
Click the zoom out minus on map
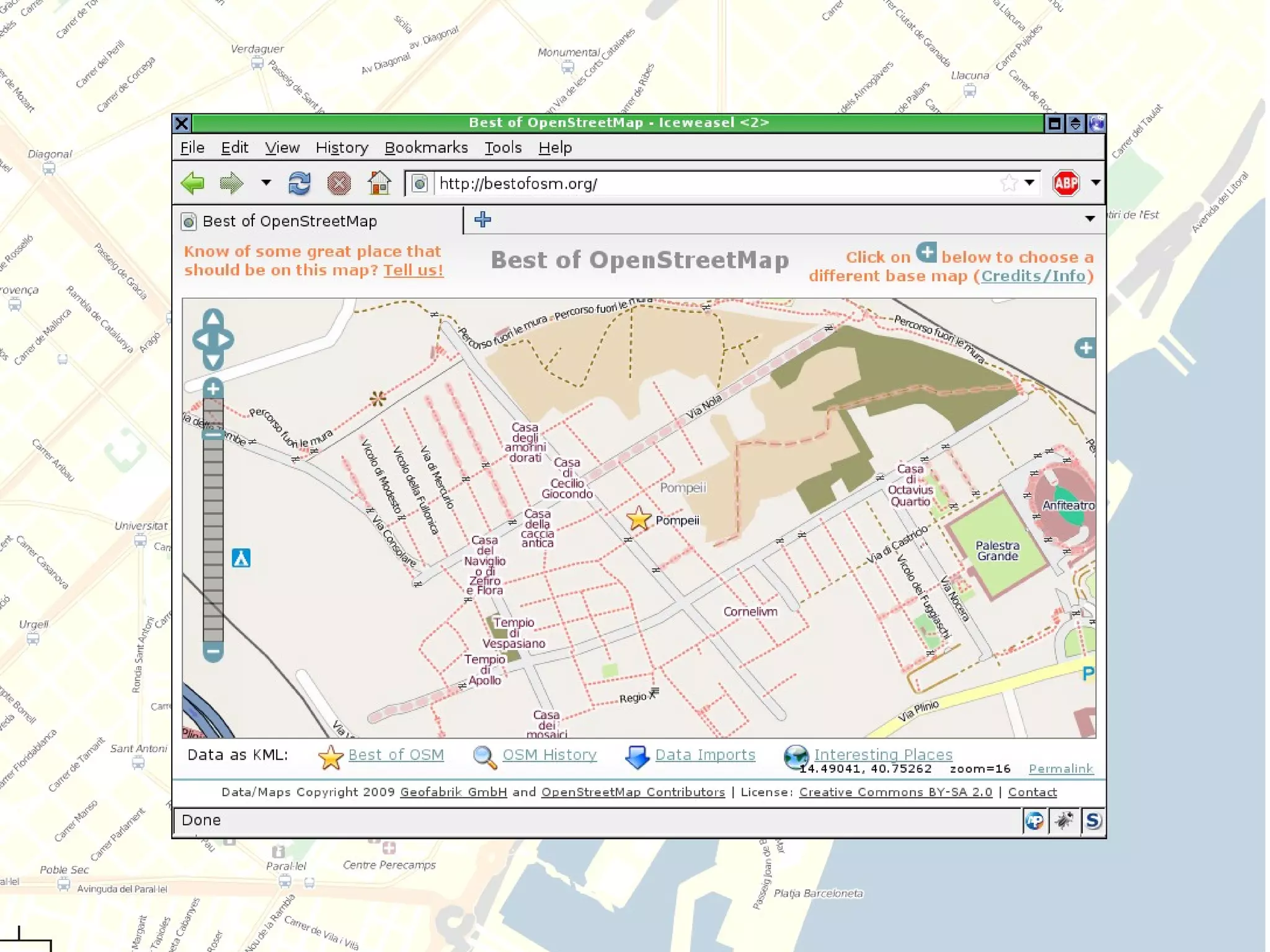213,651
